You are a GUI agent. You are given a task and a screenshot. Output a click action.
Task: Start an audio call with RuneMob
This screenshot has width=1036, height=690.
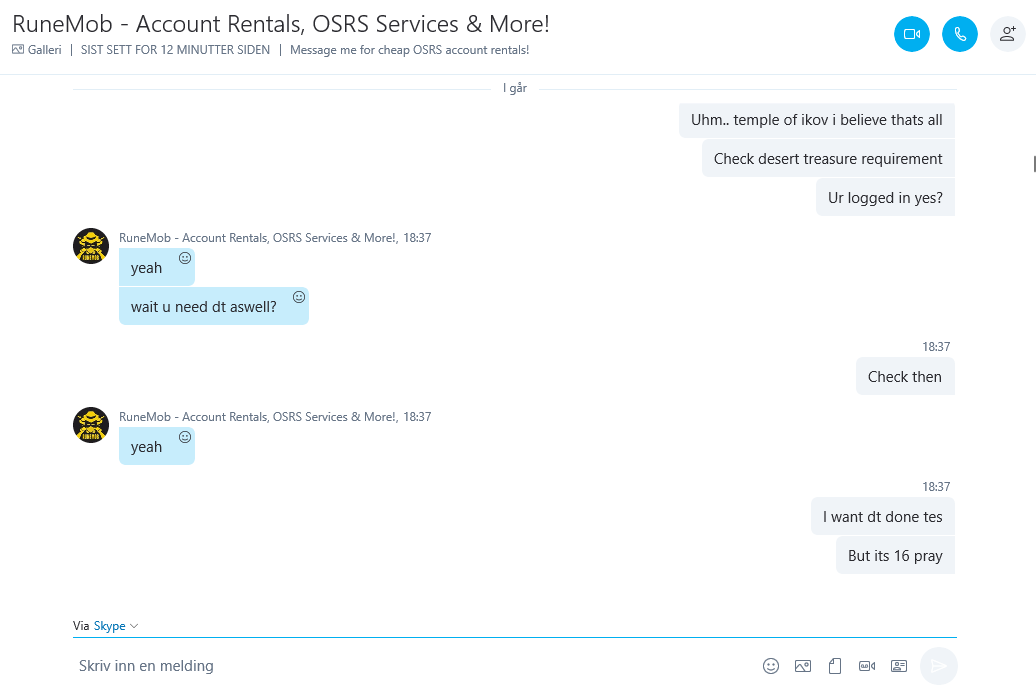(x=959, y=34)
